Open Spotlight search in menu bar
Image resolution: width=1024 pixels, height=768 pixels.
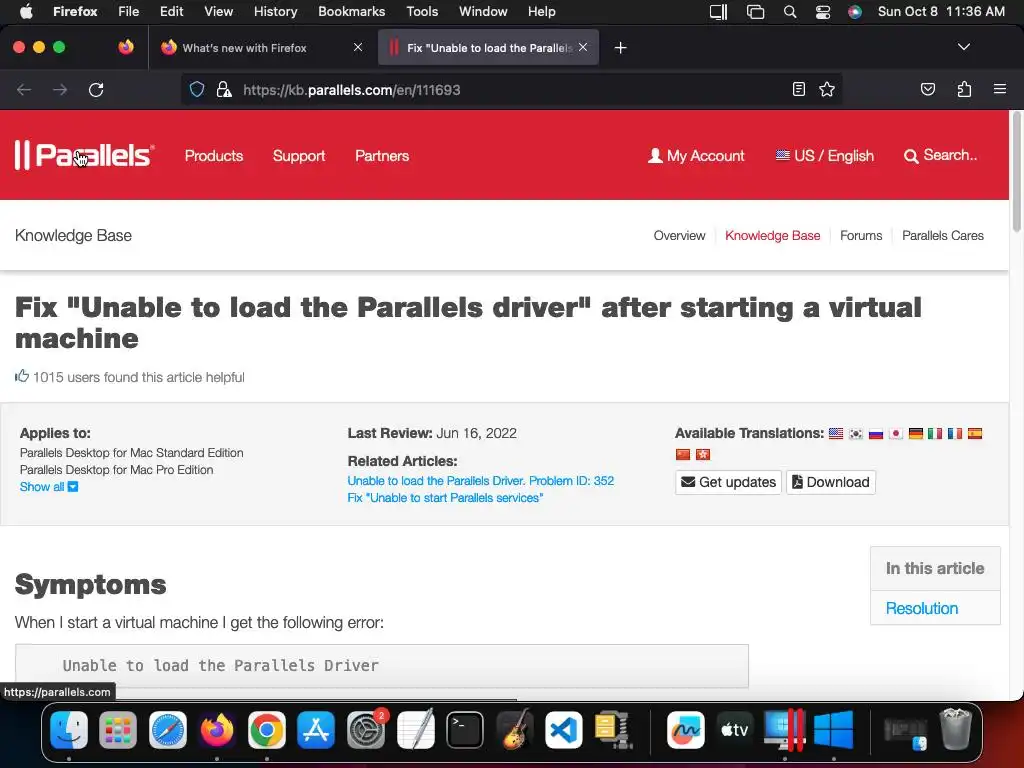(x=790, y=12)
